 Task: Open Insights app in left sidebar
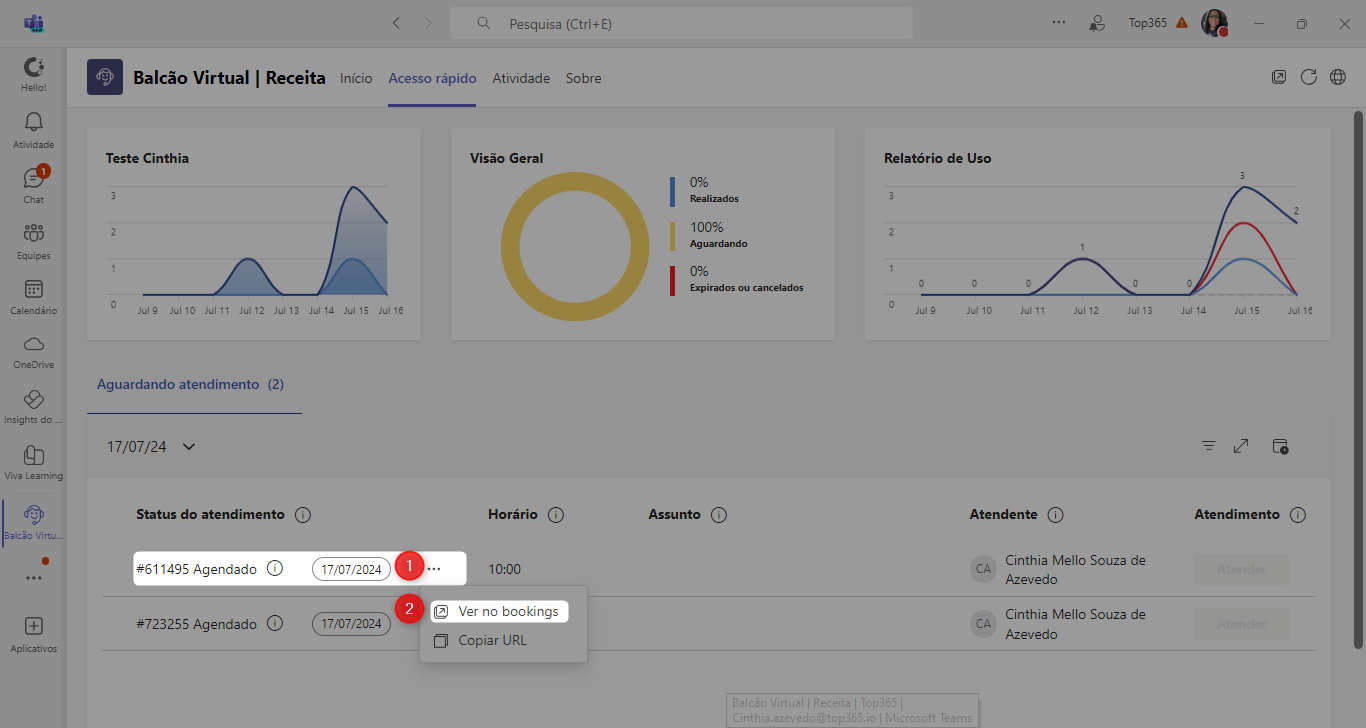[33, 406]
